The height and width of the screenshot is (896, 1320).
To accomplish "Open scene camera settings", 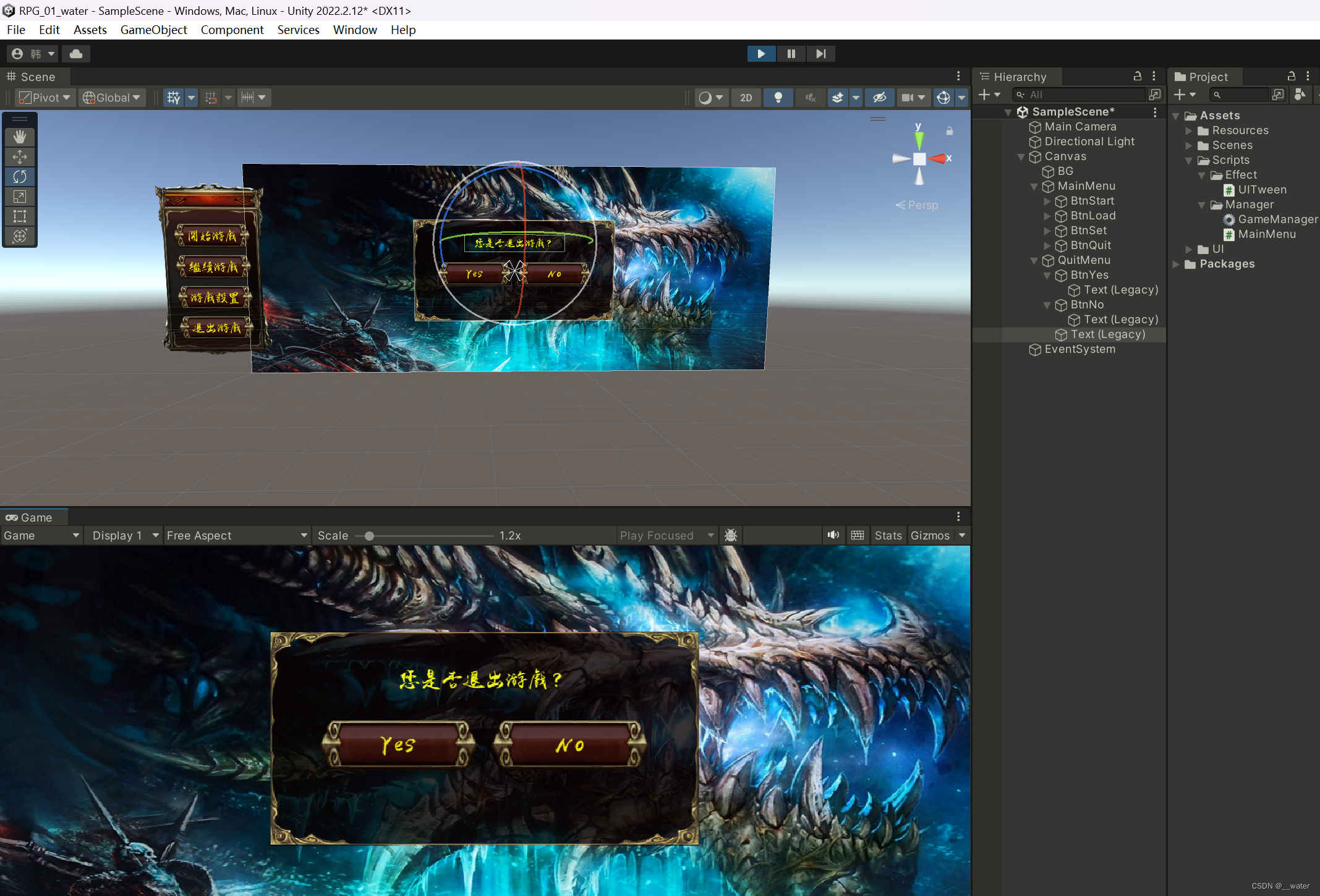I will coord(913,98).
